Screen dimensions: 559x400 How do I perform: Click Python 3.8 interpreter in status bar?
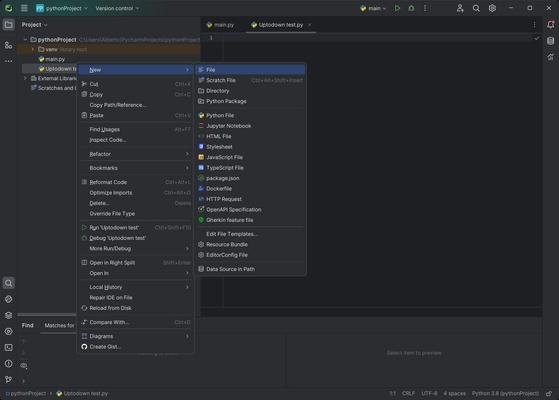point(505,393)
